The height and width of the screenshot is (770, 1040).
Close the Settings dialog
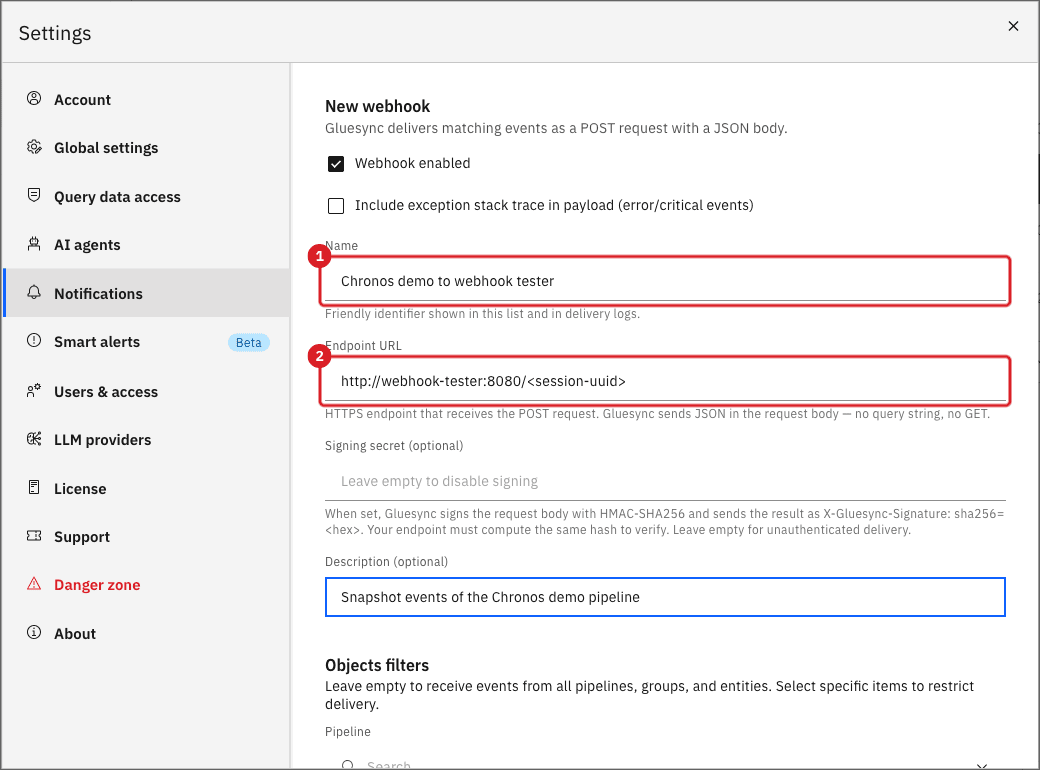coord(1013,26)
